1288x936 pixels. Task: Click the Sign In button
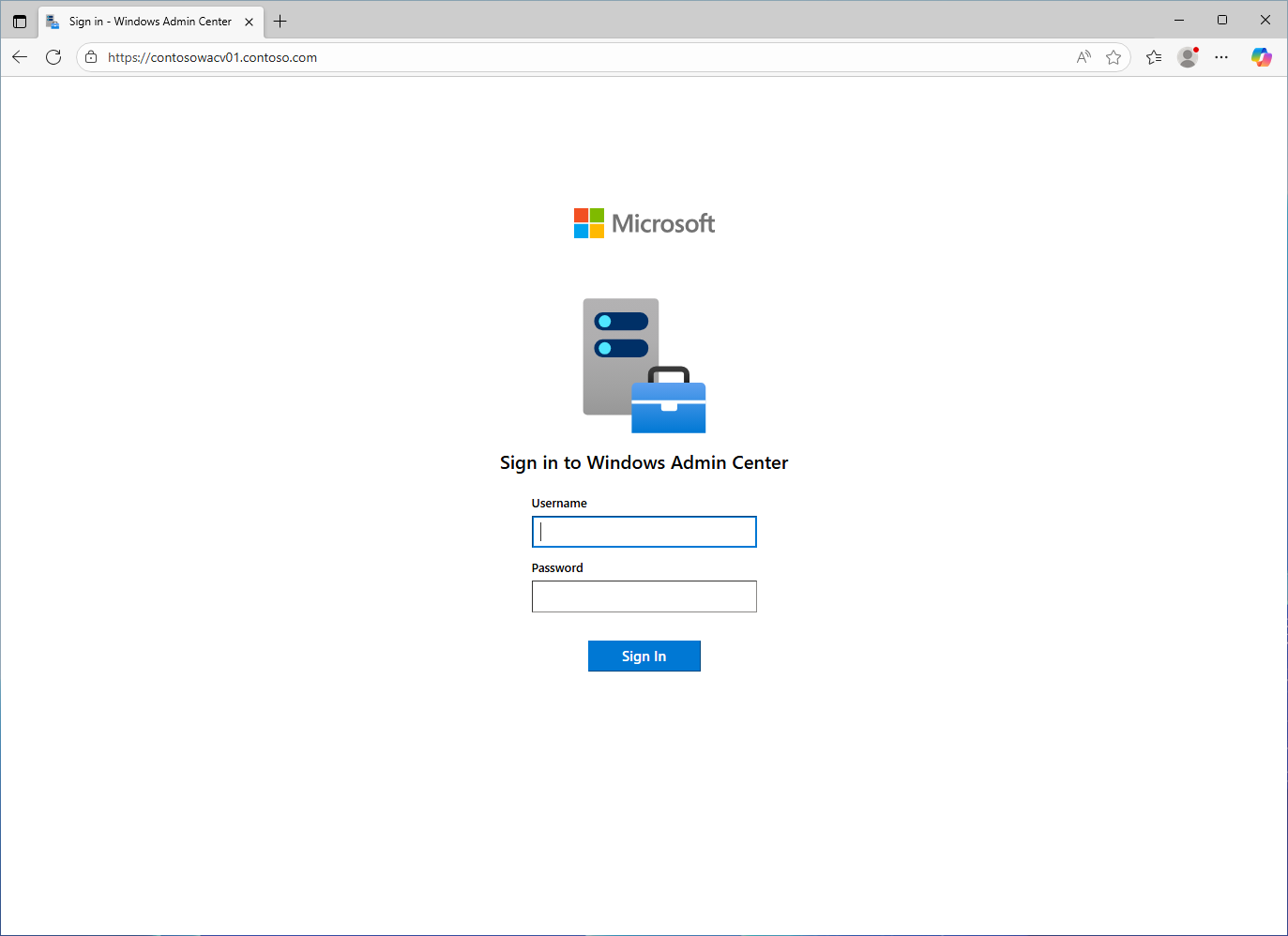pyautogui.click(x=644, y=656)
